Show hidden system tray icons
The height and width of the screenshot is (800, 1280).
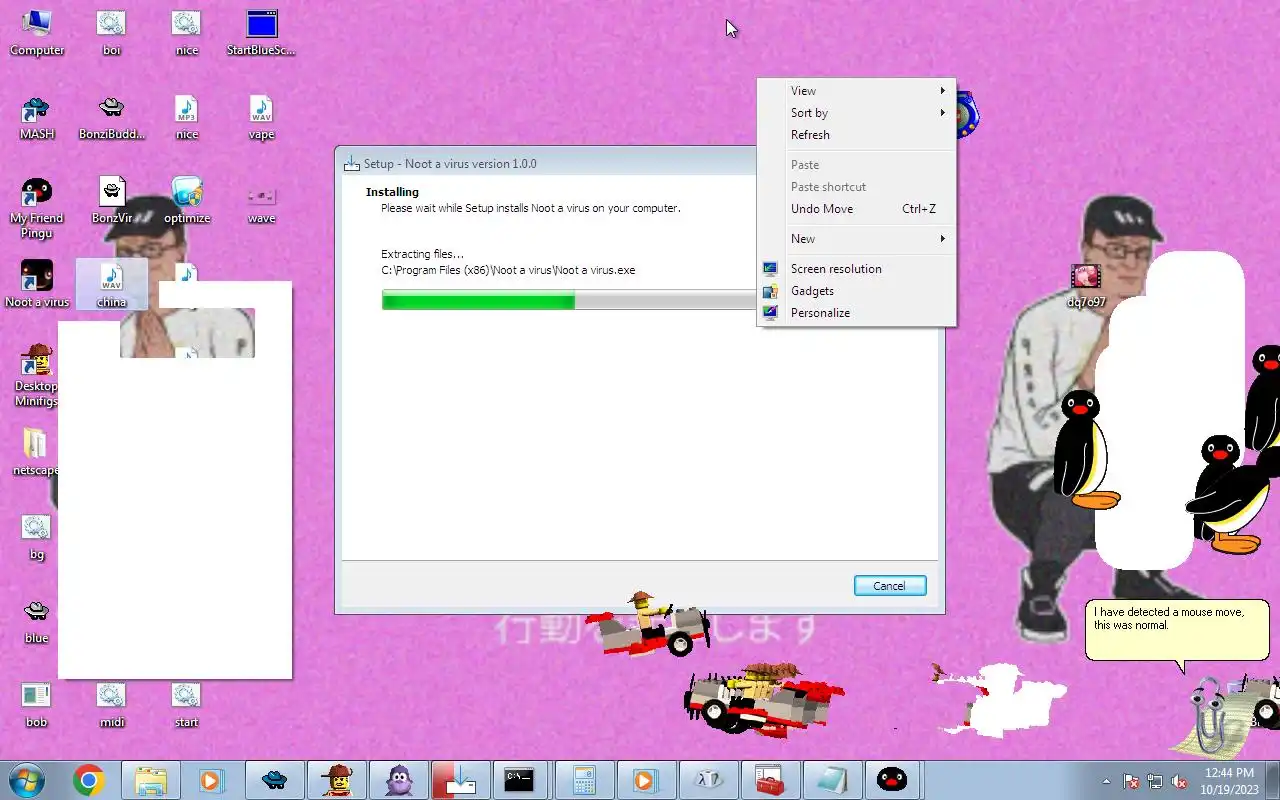(1106, 781)
